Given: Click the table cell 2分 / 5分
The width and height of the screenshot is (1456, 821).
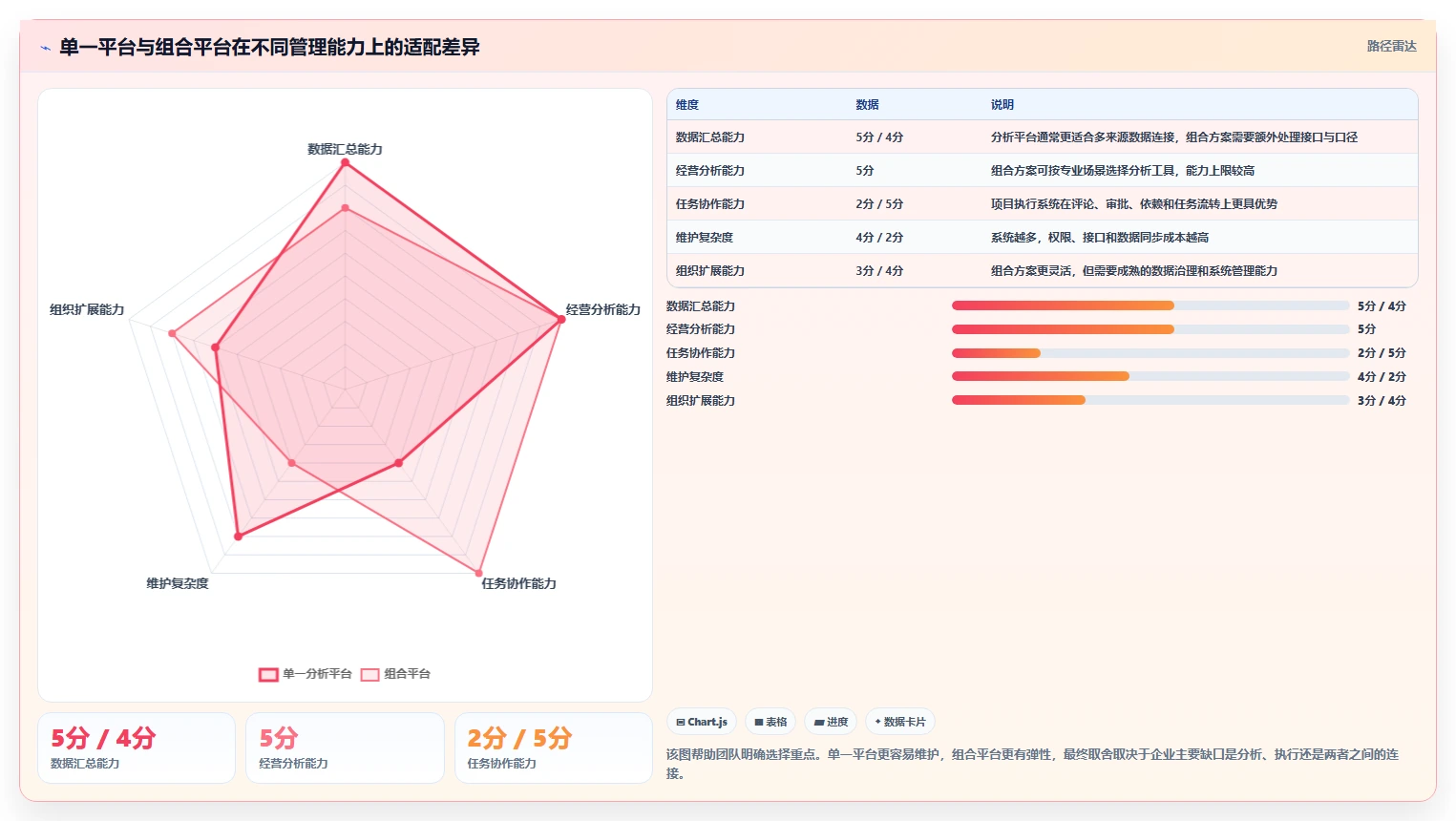Looking at the screenshot, I should (x=879, y=204).
